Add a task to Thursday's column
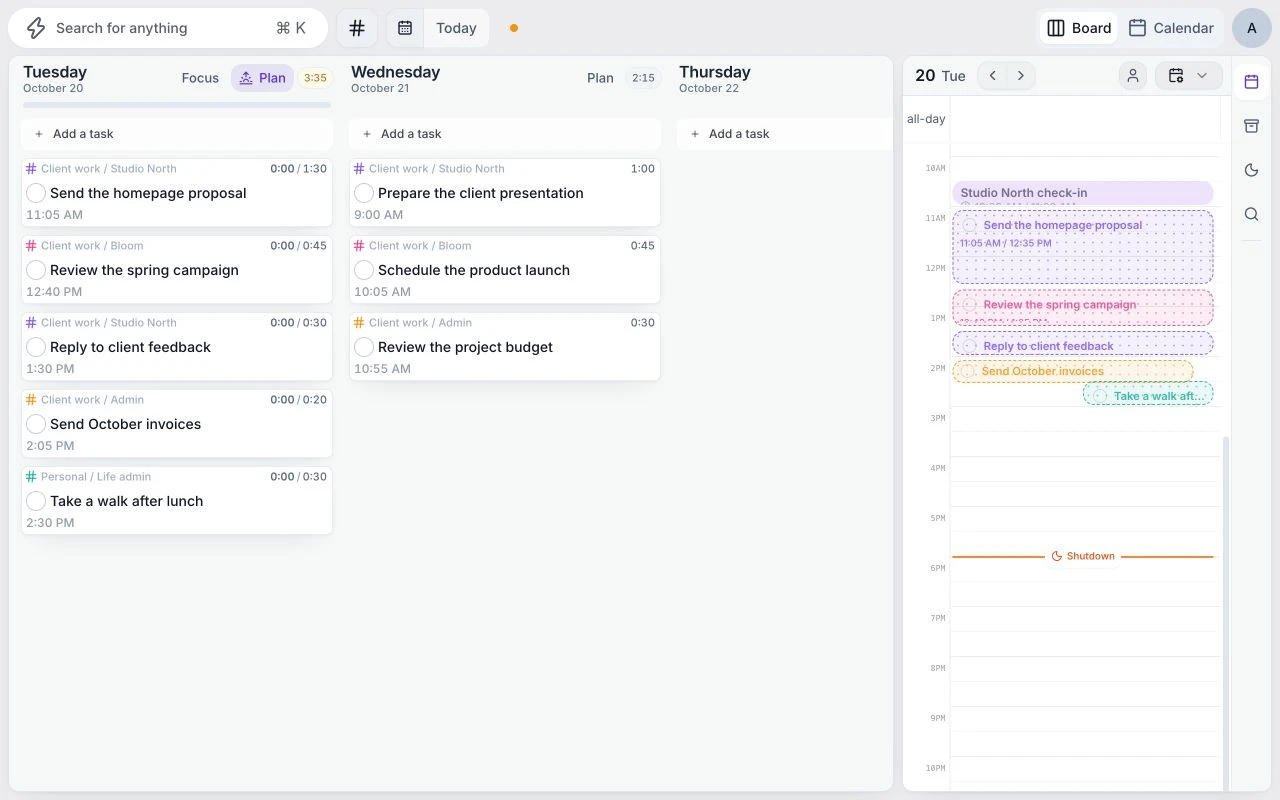Image resolution: width=1280 pixels, height=800 pixels. pyautogui.click(x=784, y=134)
